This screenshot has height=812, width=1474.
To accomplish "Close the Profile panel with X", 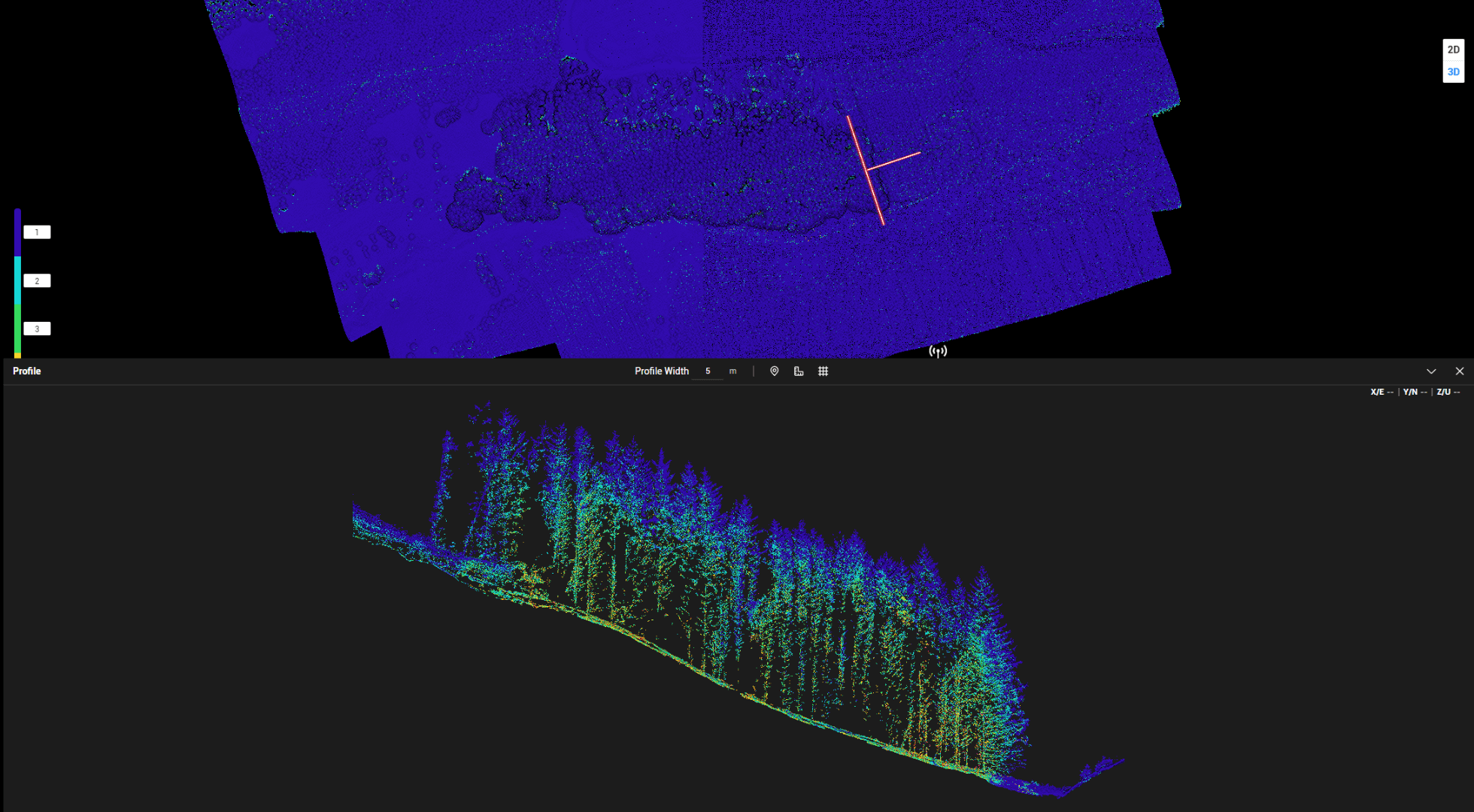I will pyautogui.click(x=1460, y=371).
